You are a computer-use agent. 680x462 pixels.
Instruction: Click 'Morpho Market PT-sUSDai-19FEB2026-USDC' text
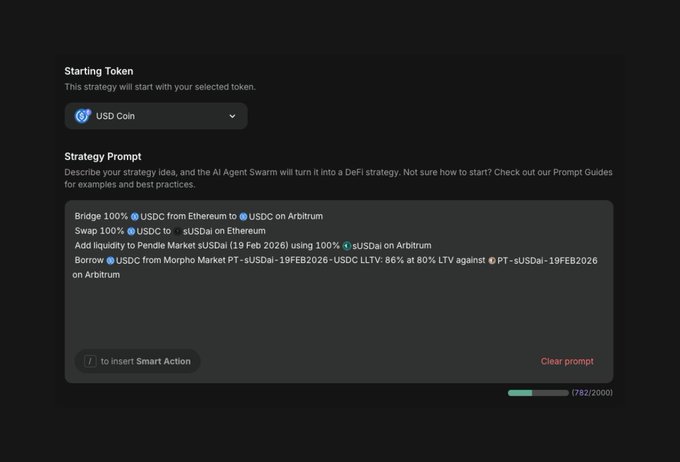261,260
